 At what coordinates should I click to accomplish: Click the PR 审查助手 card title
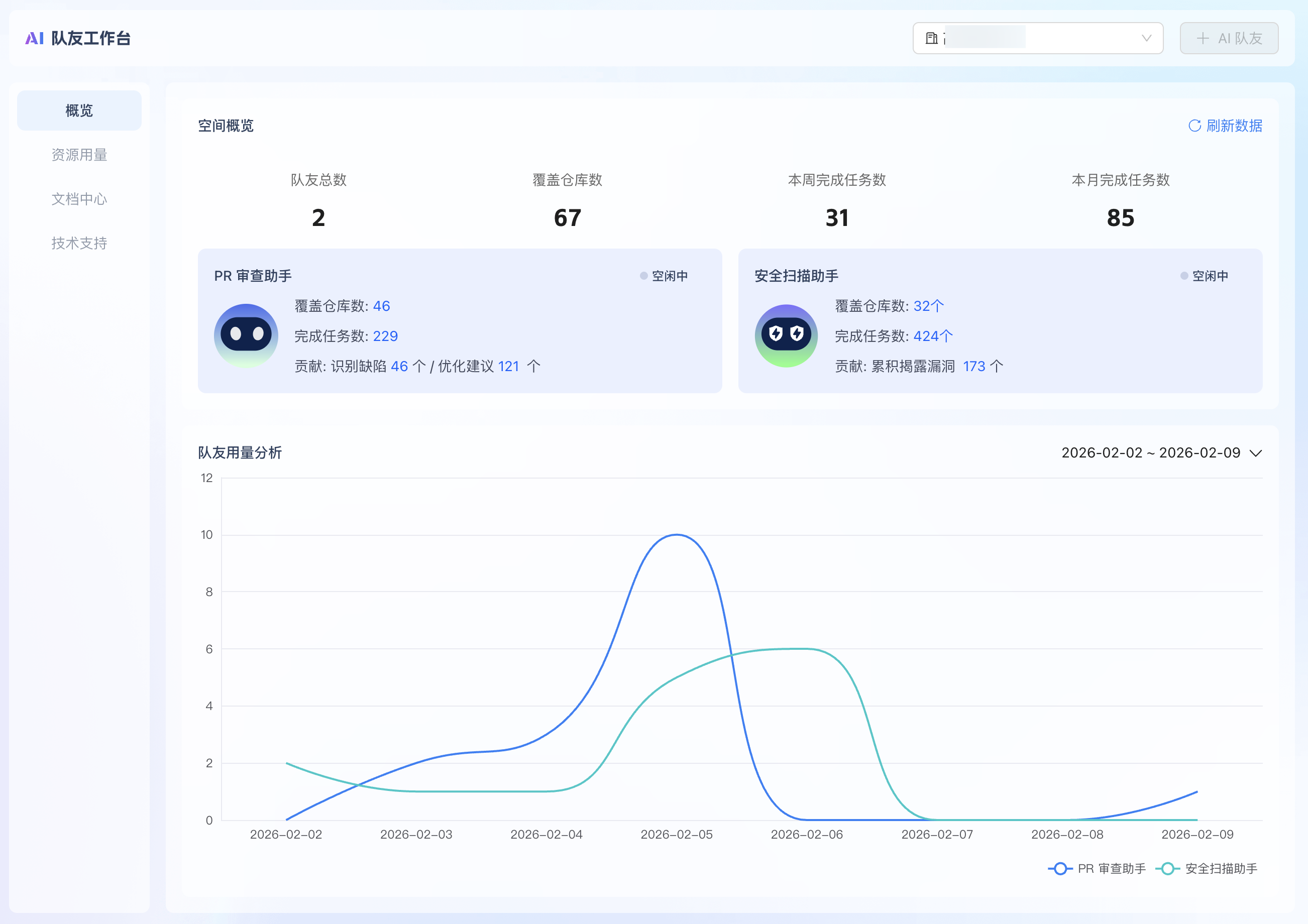[x=253, y=276]
